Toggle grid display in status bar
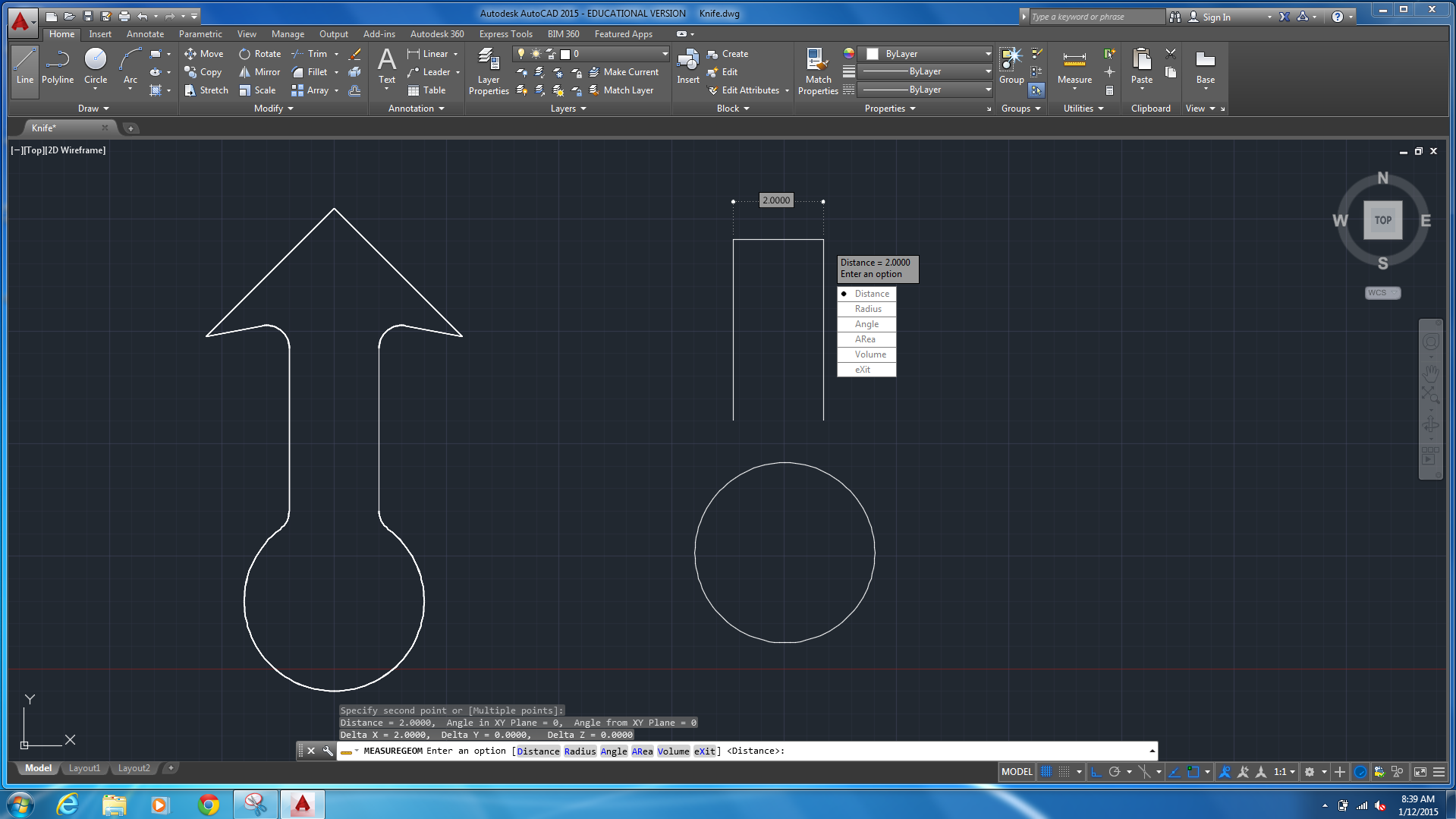Image resolution: width=1456 pixels, height=819 pixels. point(1046,772)
